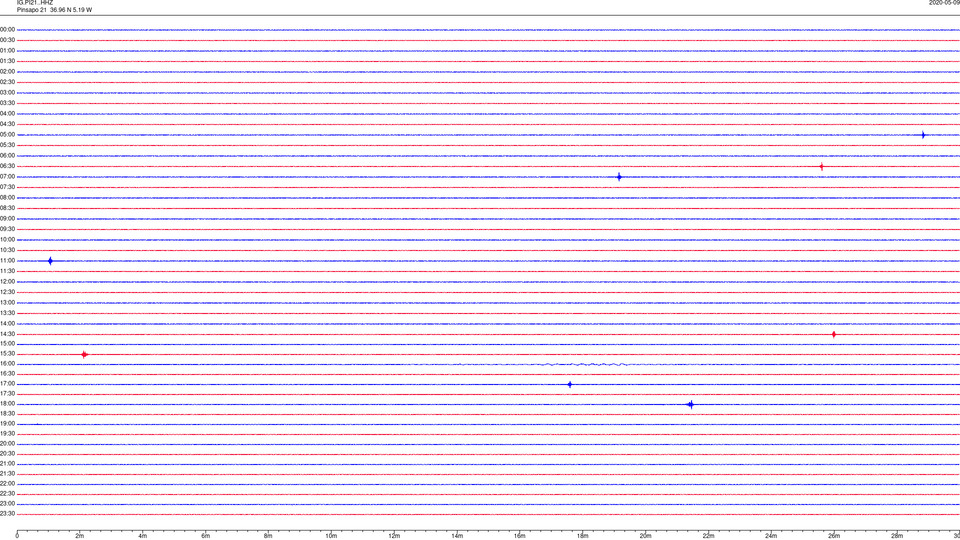Select the red event spike on the 06:30 trace
960x540 pixels.
[x=821, y=167]
